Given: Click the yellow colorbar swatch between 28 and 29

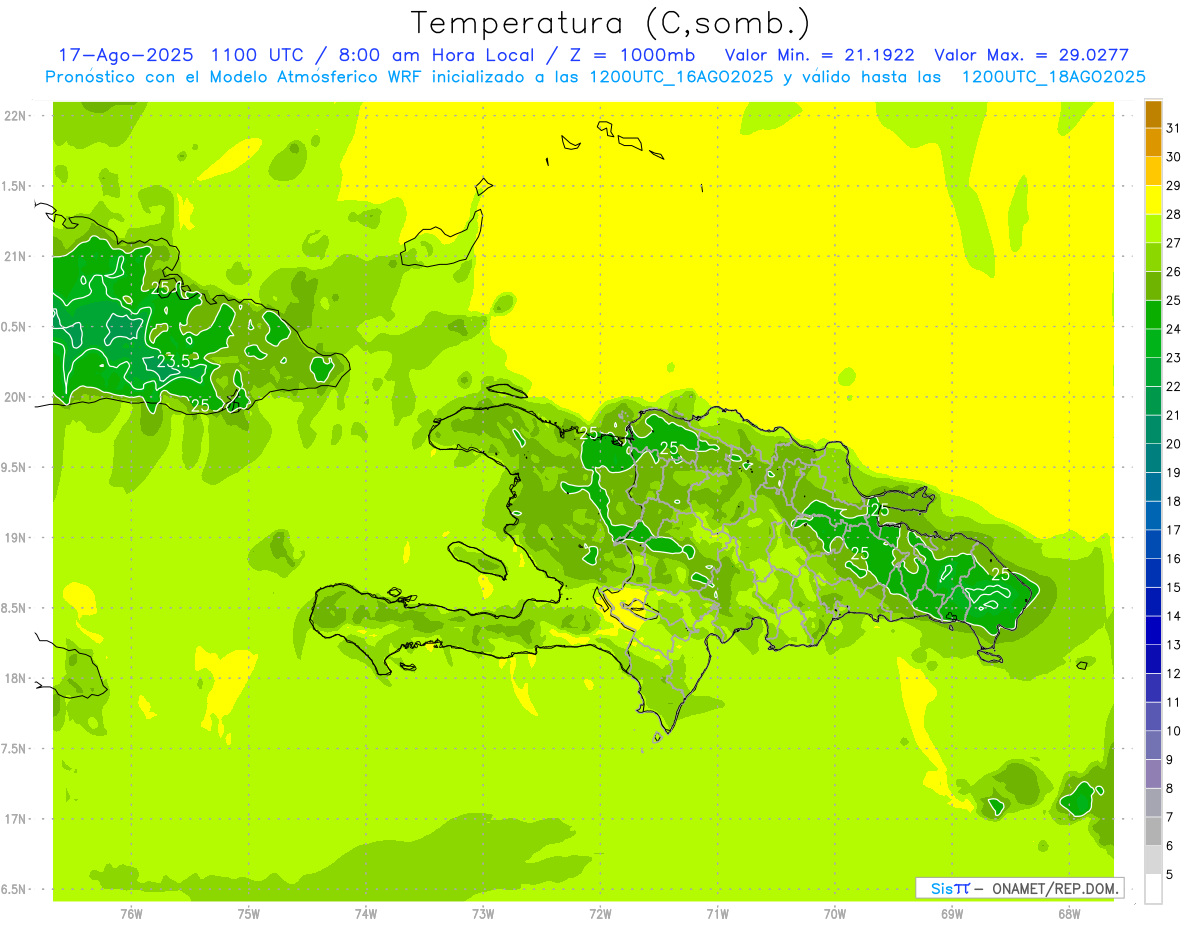Looking at the screenshot, I should (1153, 200).
